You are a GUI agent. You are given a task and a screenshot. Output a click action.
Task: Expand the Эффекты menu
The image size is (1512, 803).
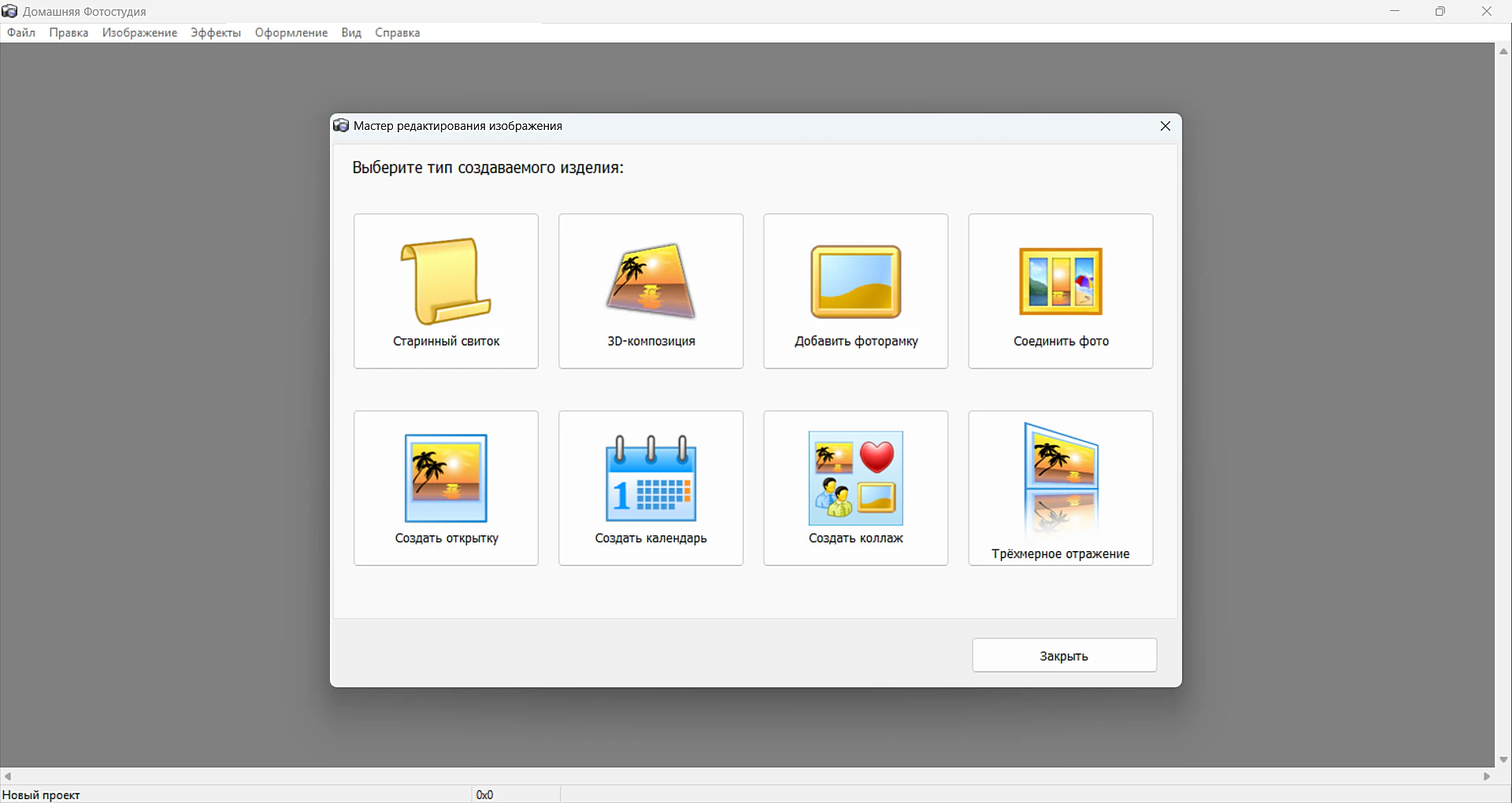point(216,33)
